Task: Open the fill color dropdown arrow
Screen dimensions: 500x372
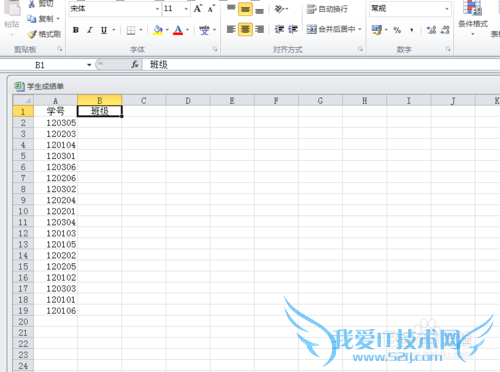Action: [167, 30]
